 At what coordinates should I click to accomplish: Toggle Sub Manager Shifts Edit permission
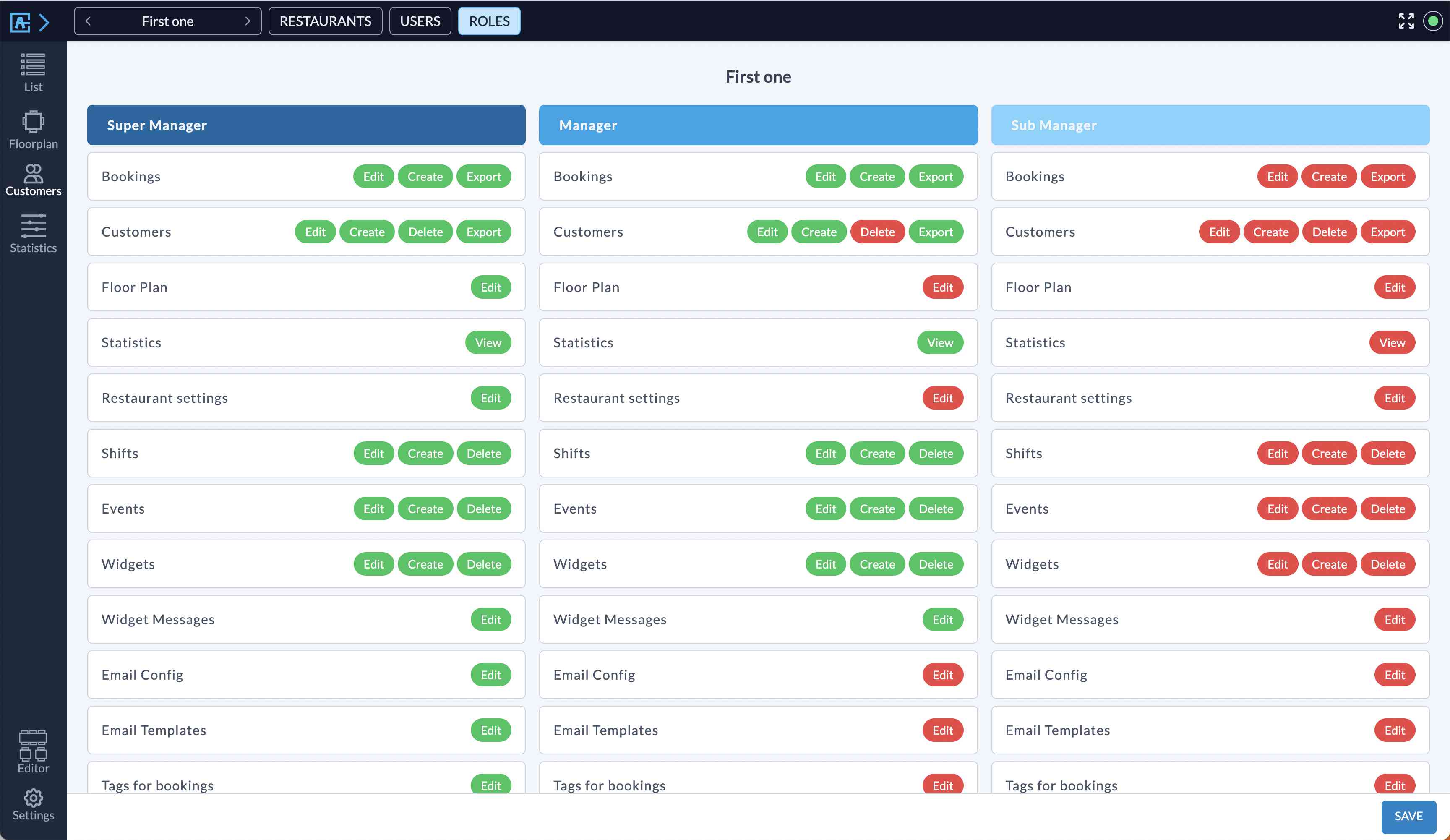click(x=1278, y=454)
